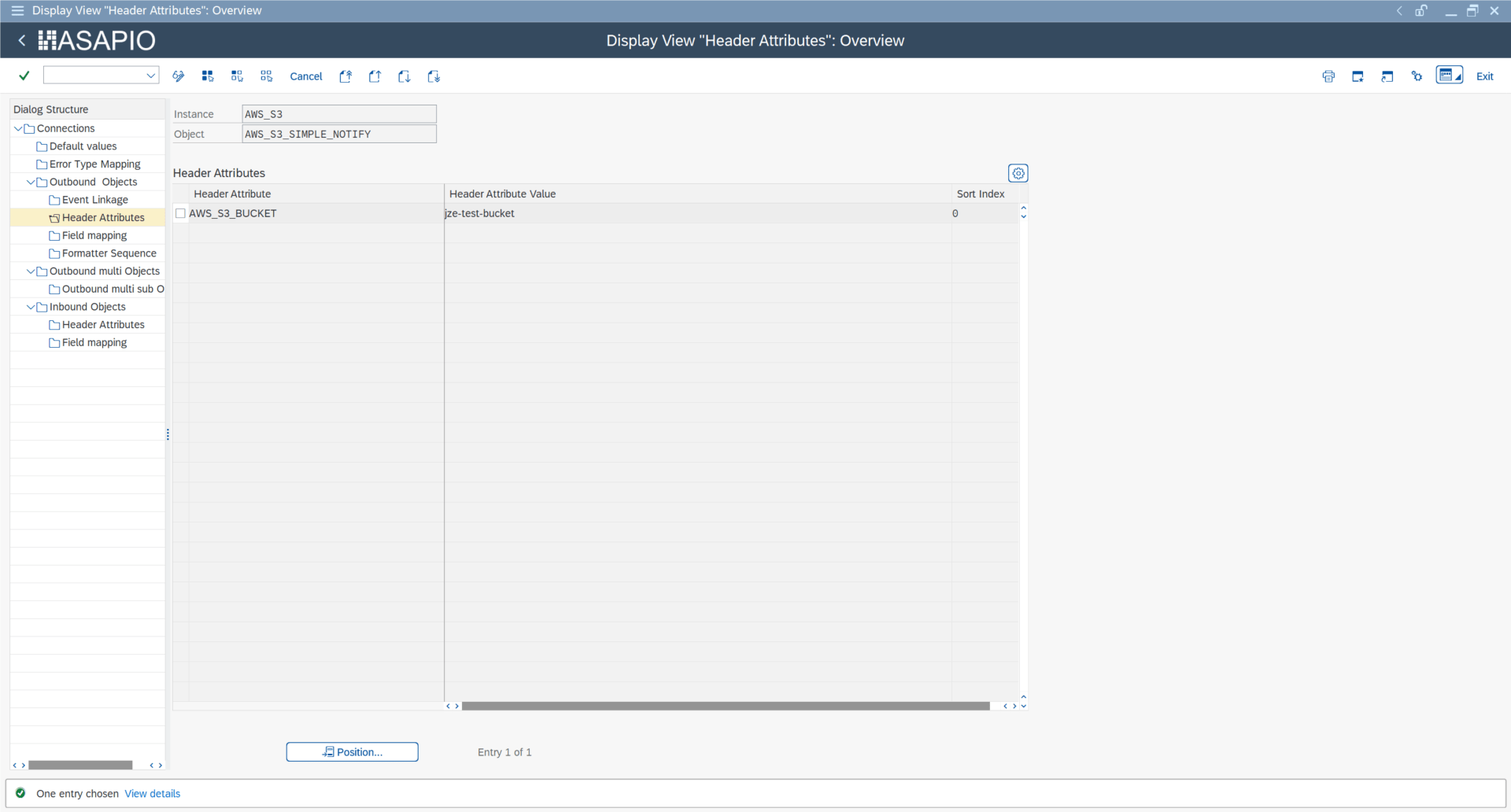Open the layout menu button

tap(1450, 76)
